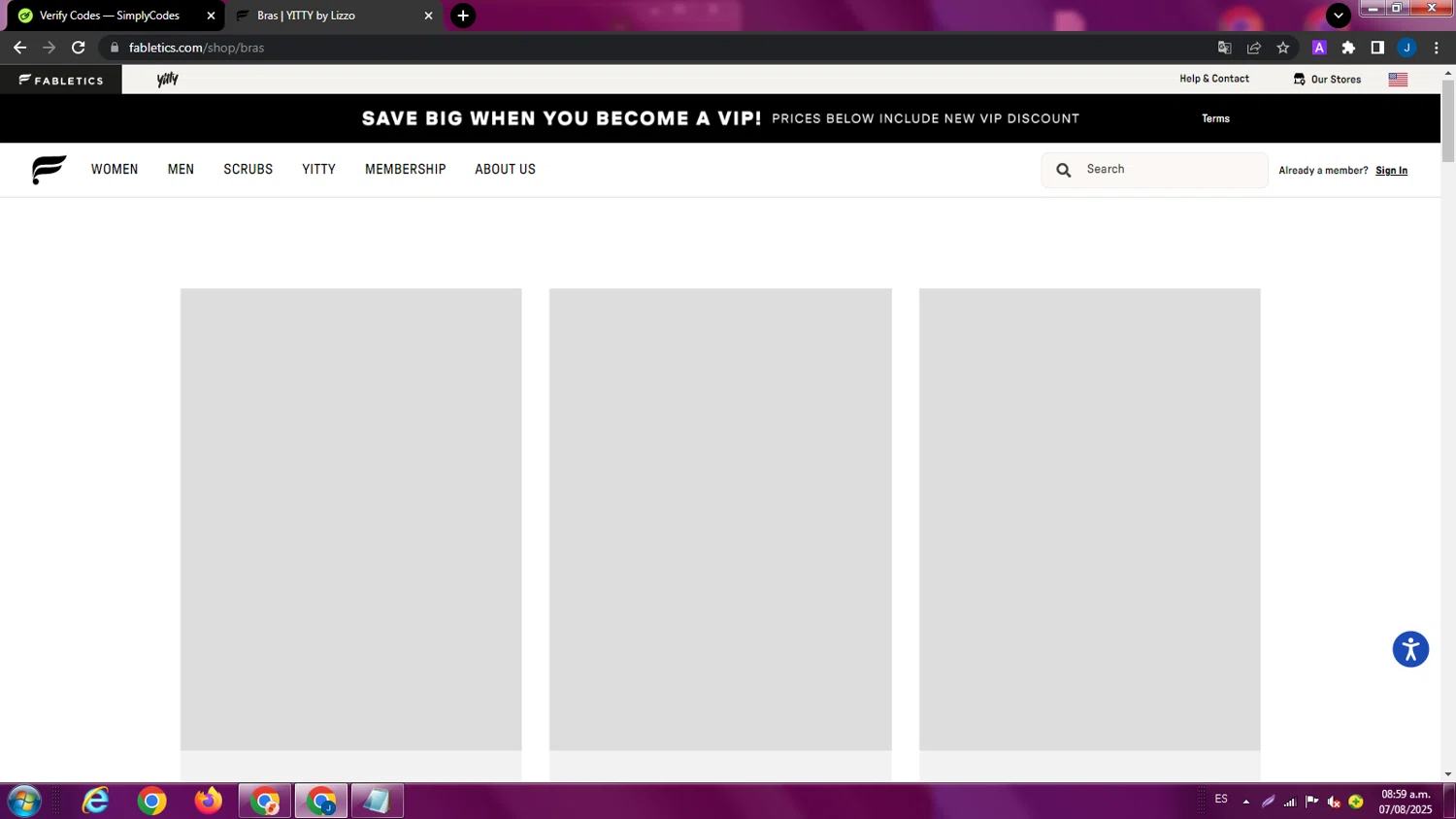Open the Windows Start button
The image size is (1456, 819).
(x=24, y=802)
